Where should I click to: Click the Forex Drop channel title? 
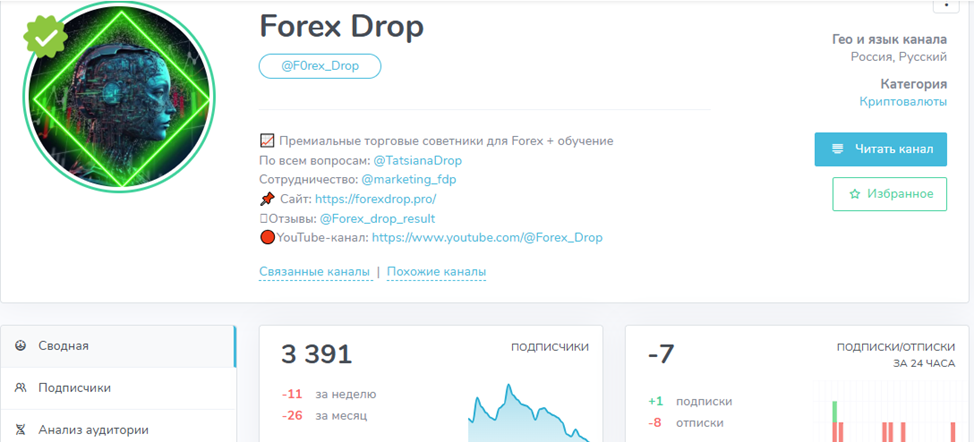coord(342,26)
